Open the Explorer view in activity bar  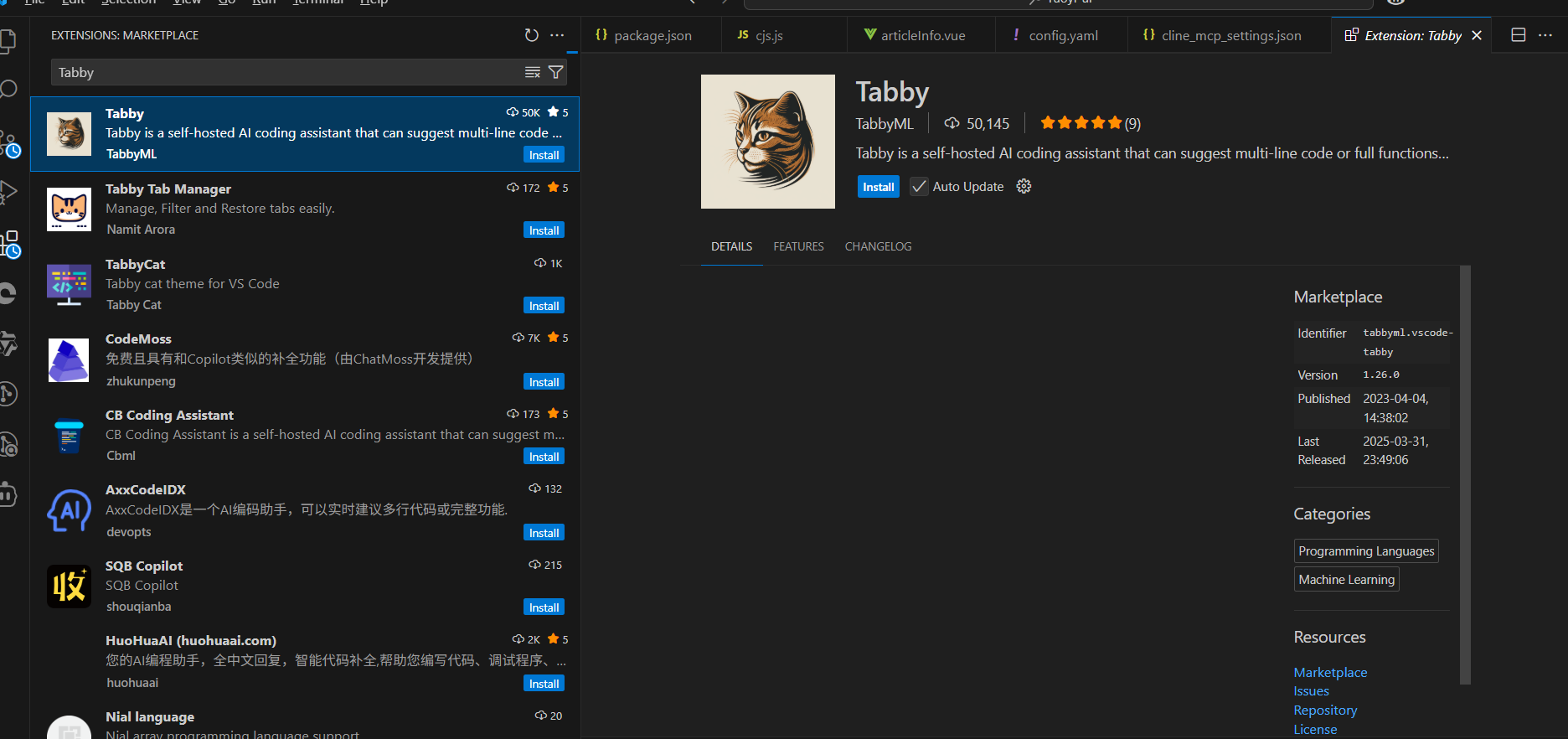[7, 40]
